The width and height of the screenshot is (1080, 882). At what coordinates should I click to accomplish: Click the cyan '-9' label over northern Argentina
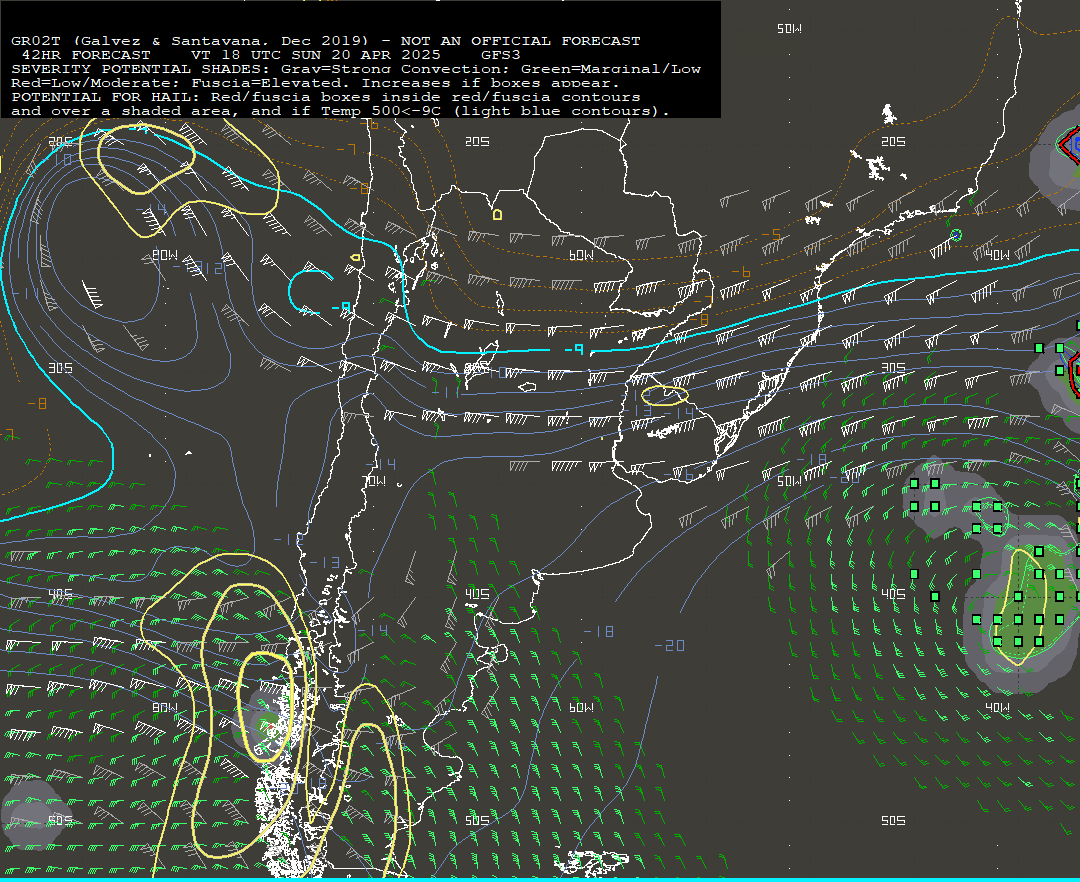[574, 350]
